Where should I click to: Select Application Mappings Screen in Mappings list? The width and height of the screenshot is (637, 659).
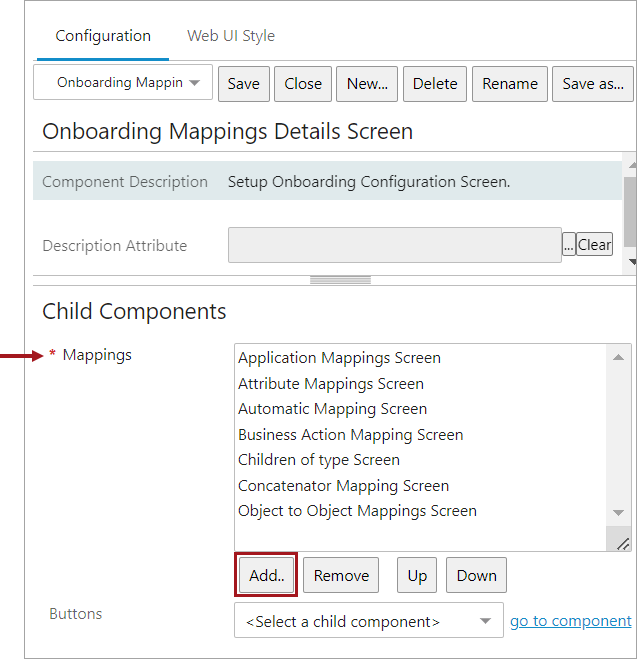[340, 358]
